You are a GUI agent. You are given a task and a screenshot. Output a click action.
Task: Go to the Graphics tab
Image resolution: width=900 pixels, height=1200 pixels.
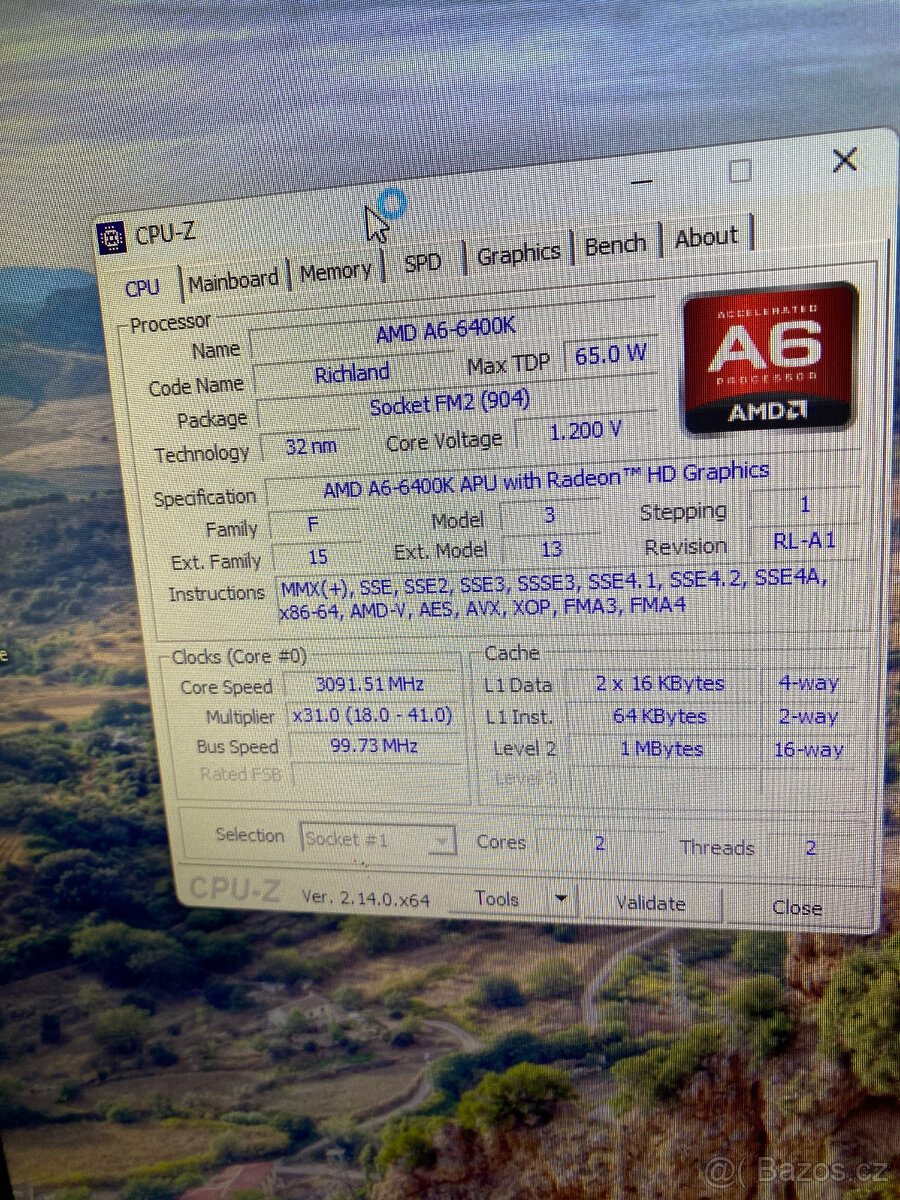point(518,255)
